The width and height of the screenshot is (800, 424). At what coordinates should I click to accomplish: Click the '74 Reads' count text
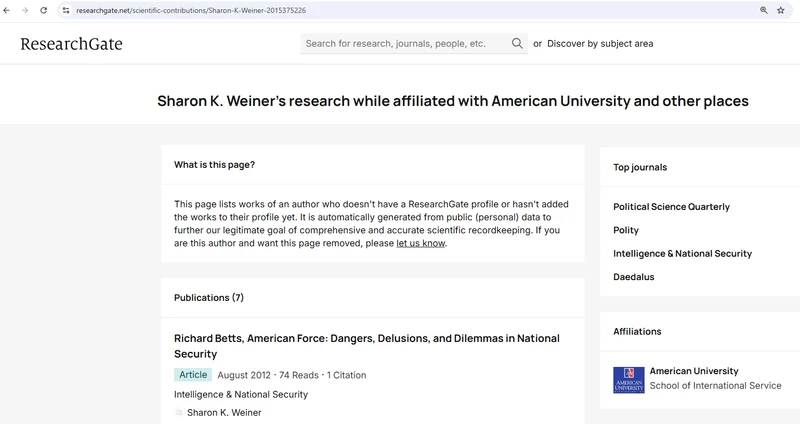point(298,375)
